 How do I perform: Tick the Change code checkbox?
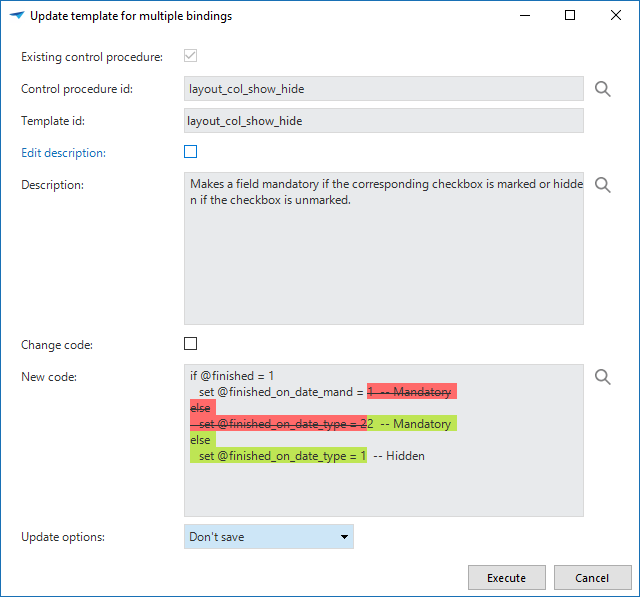point(190,344)
